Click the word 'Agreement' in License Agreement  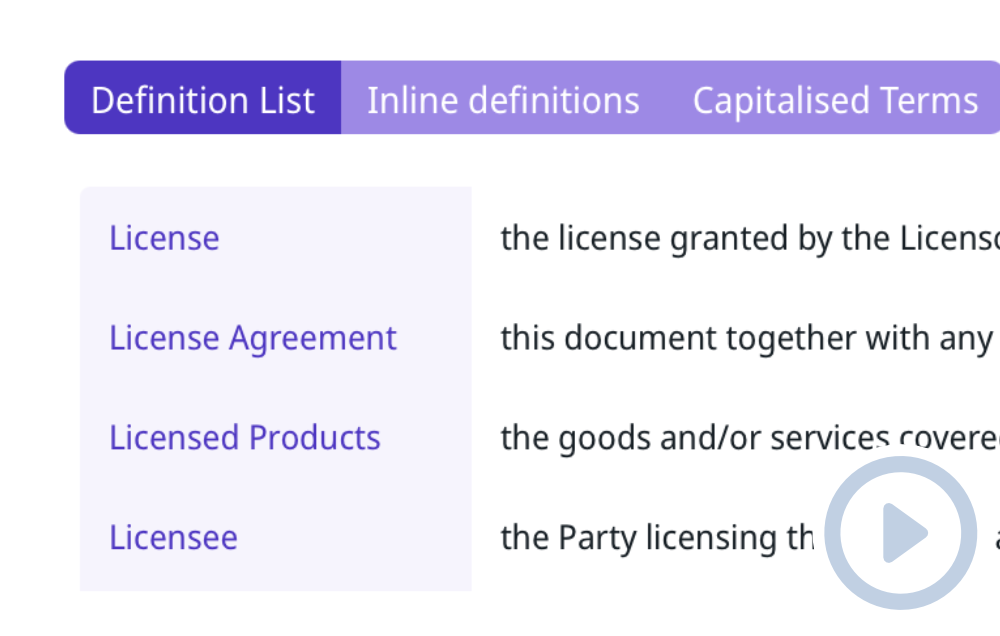tap(313, 338)
